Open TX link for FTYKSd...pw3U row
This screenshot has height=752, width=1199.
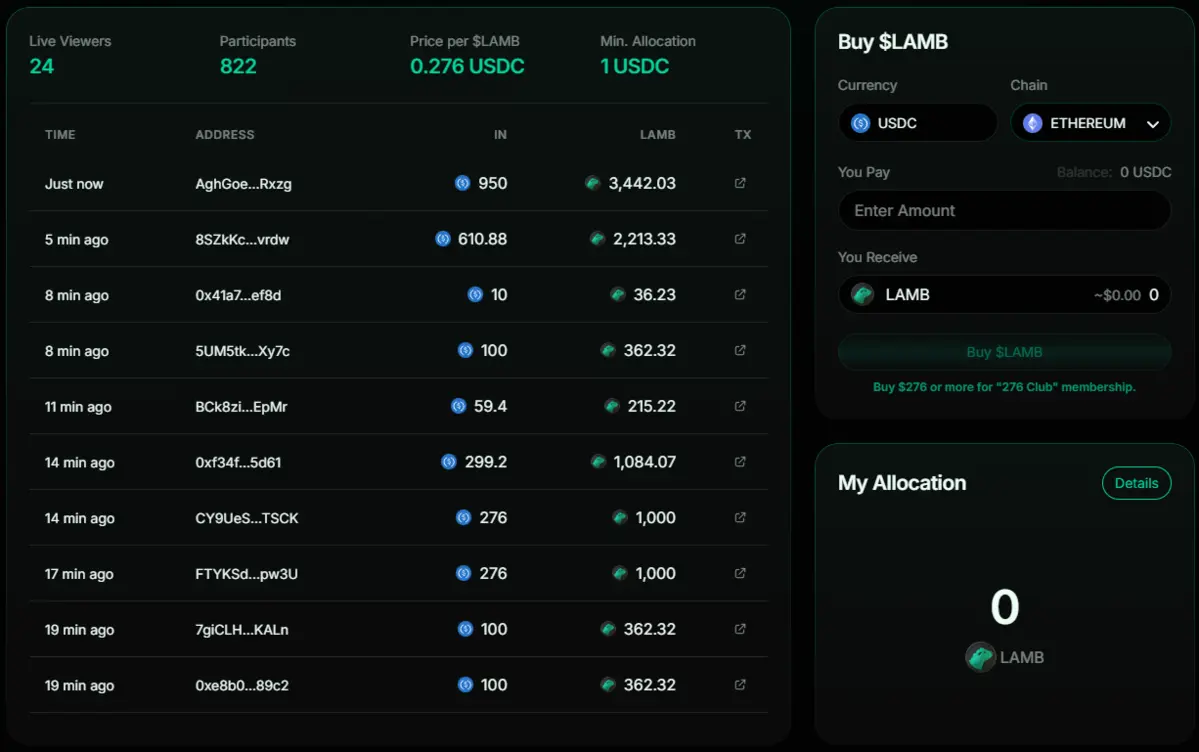click(740, 573)
